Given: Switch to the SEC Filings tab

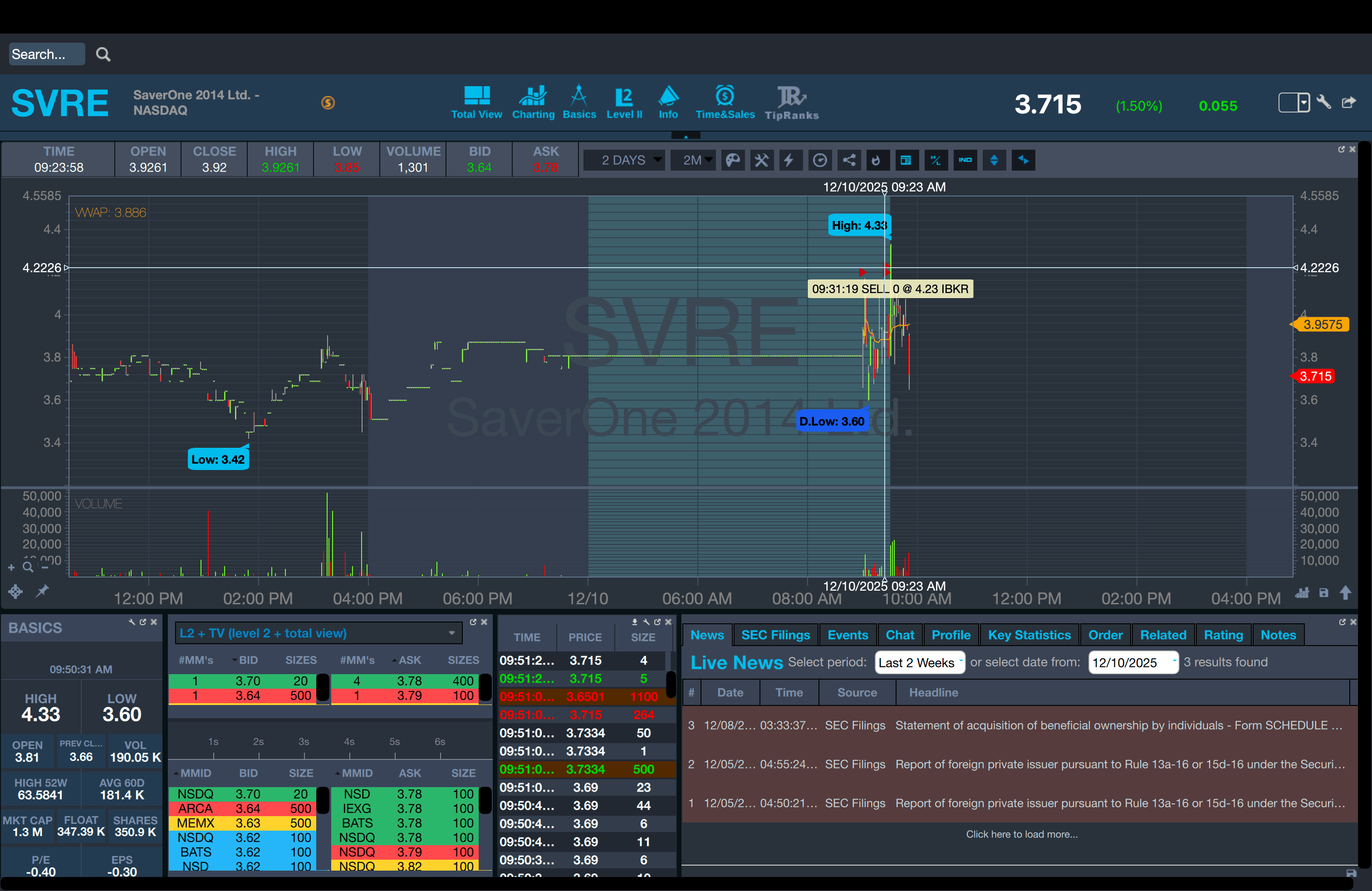Looking at the screenshot, I should pos(775,635).
